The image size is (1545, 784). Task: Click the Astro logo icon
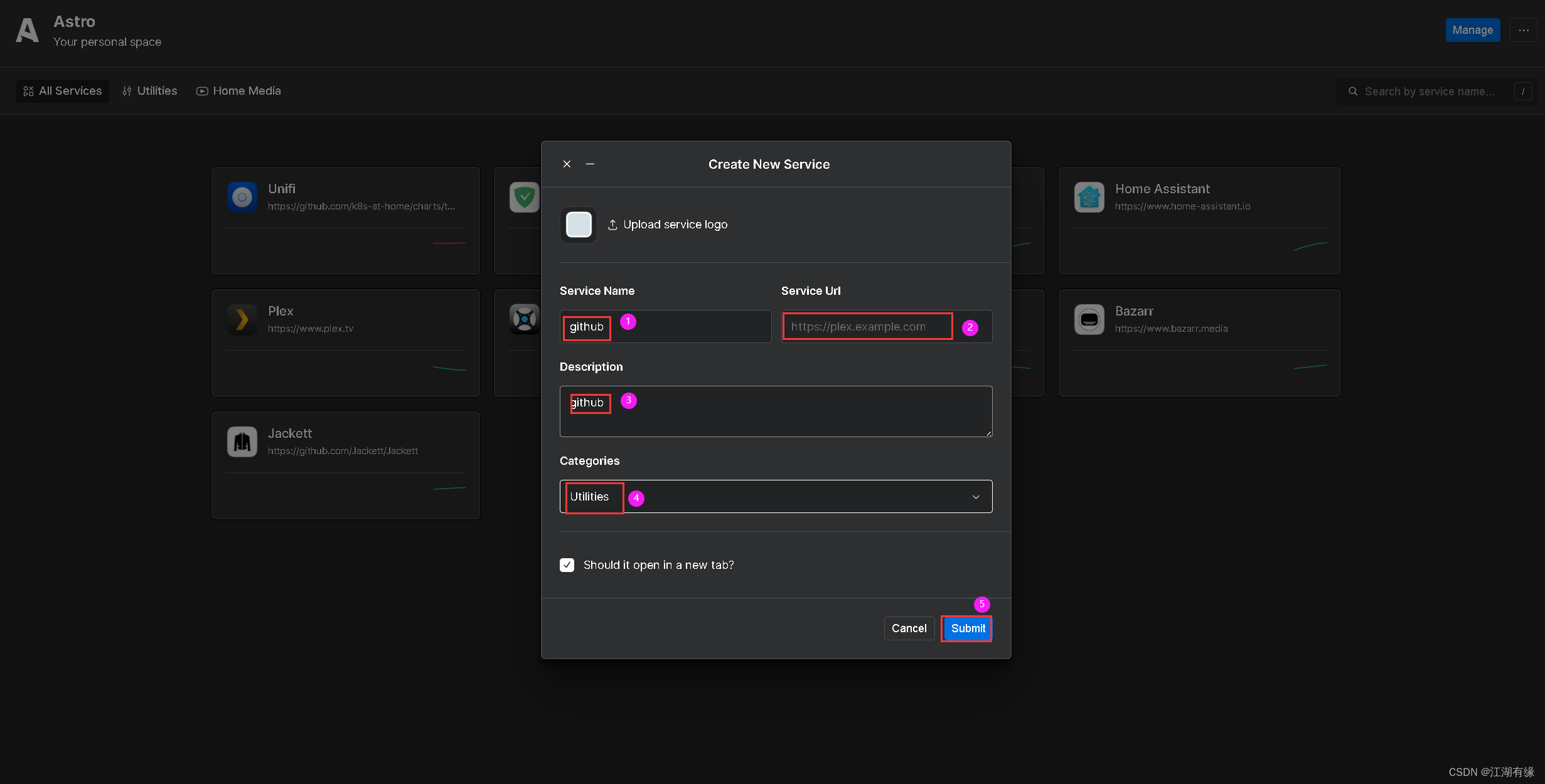coord(27,30)
